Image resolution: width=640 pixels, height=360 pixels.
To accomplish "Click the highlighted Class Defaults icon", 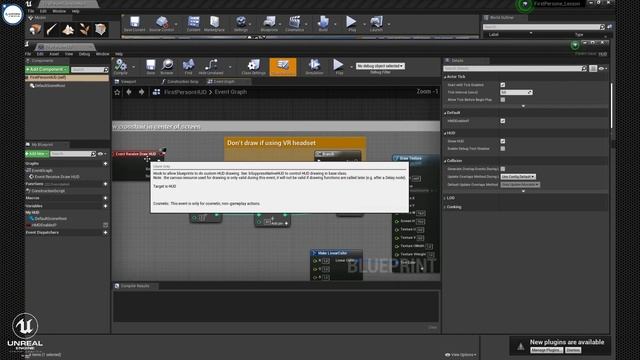I will pyautogui.click(x=283, y=67).
